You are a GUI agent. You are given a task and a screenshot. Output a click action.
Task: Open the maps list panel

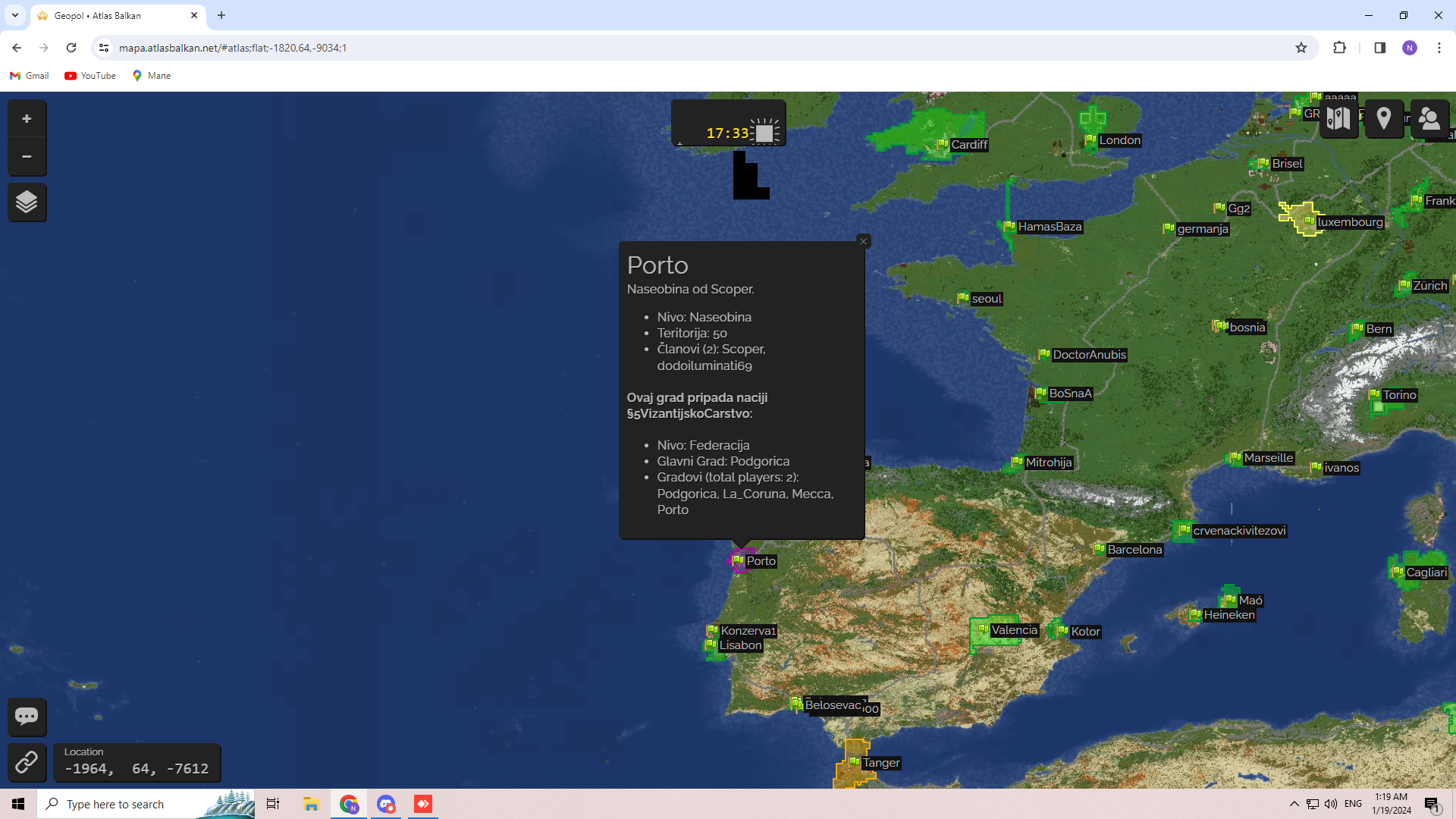(1338, 119)
